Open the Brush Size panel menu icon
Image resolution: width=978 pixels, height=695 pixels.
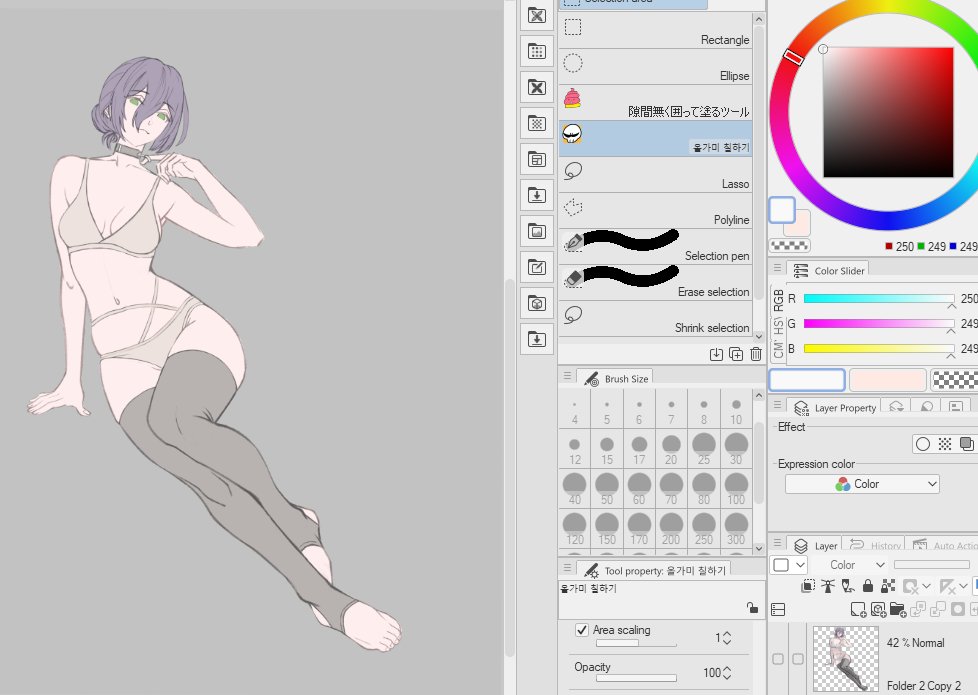567,376
